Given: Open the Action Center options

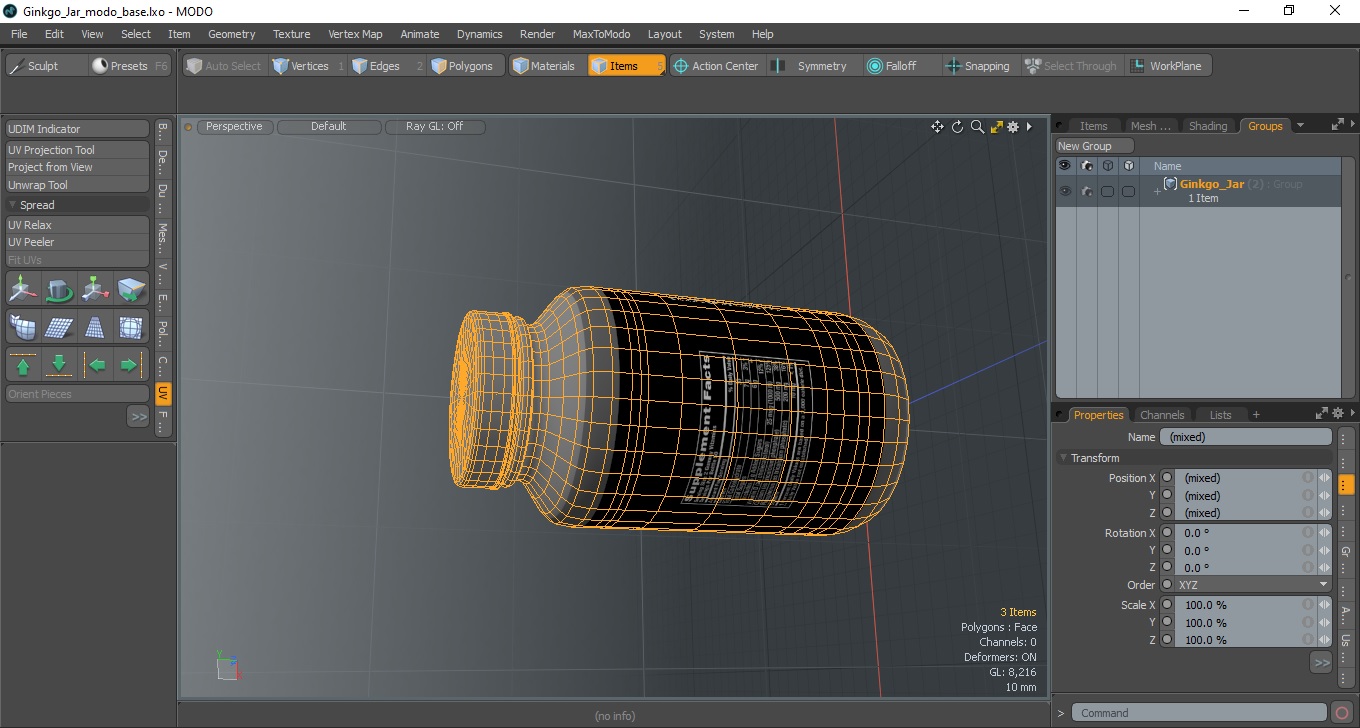Looking at the screenshot, I should pyautogui.click(x=717, y=66).
